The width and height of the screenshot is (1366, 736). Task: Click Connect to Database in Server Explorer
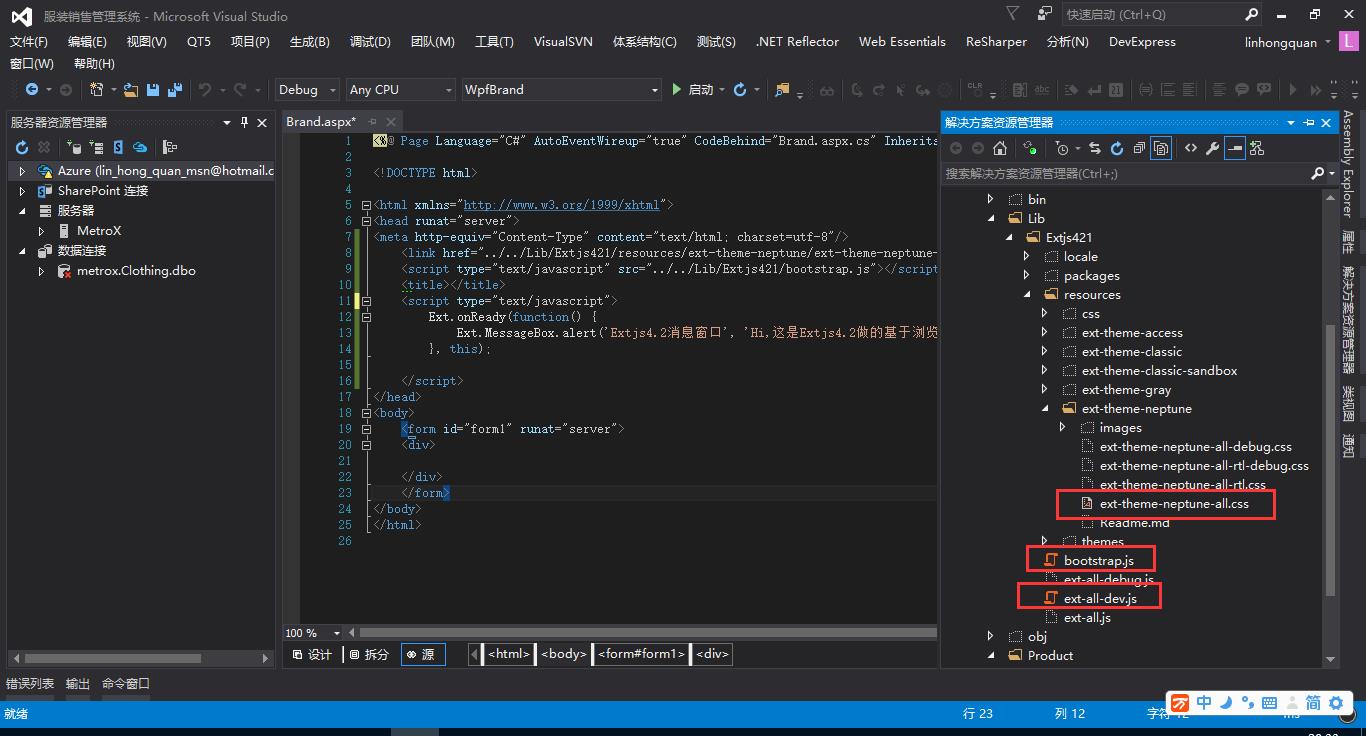pyautogui.click(x=73, y=147)
